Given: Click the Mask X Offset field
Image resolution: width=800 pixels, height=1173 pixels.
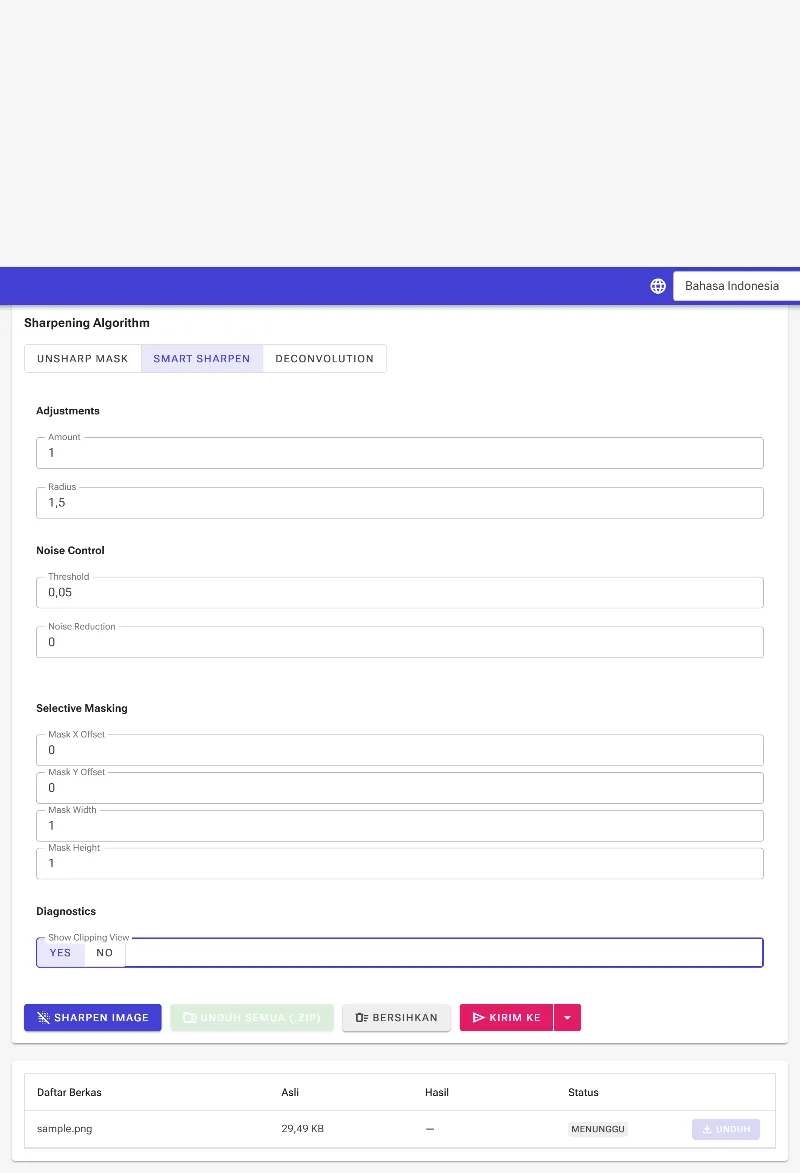Looking at the screenshot, I should (x=400, y=750).
